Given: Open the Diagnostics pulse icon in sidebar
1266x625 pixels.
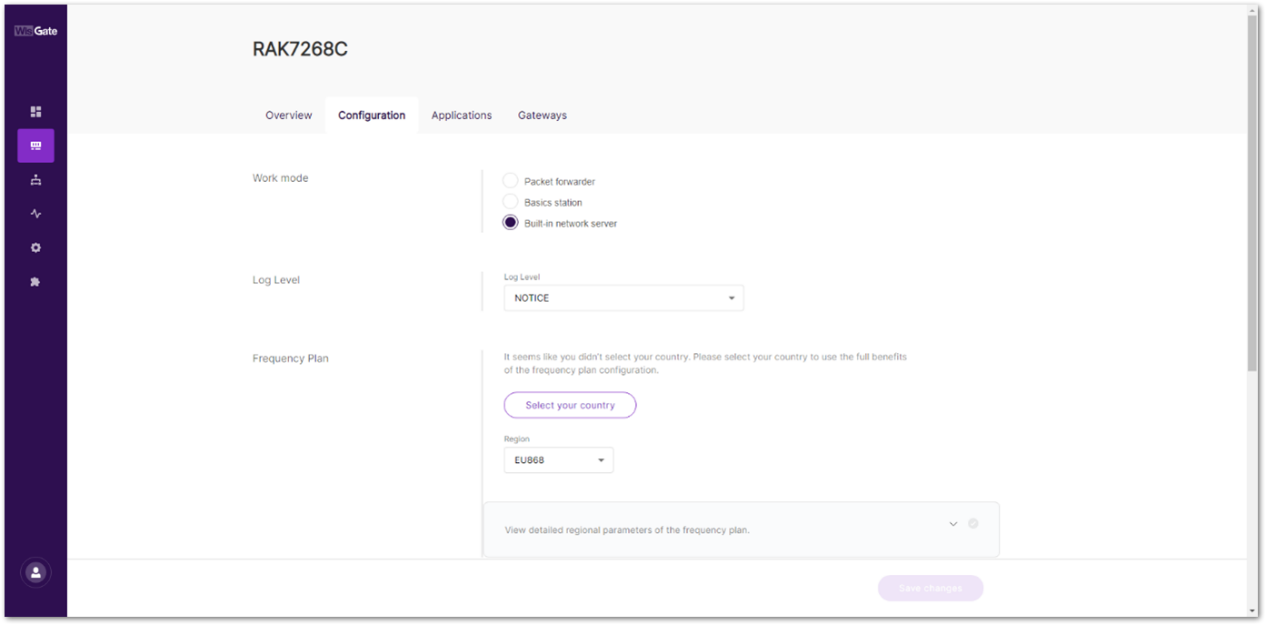Looking at the screenshot, I should (x=36, y=214).
